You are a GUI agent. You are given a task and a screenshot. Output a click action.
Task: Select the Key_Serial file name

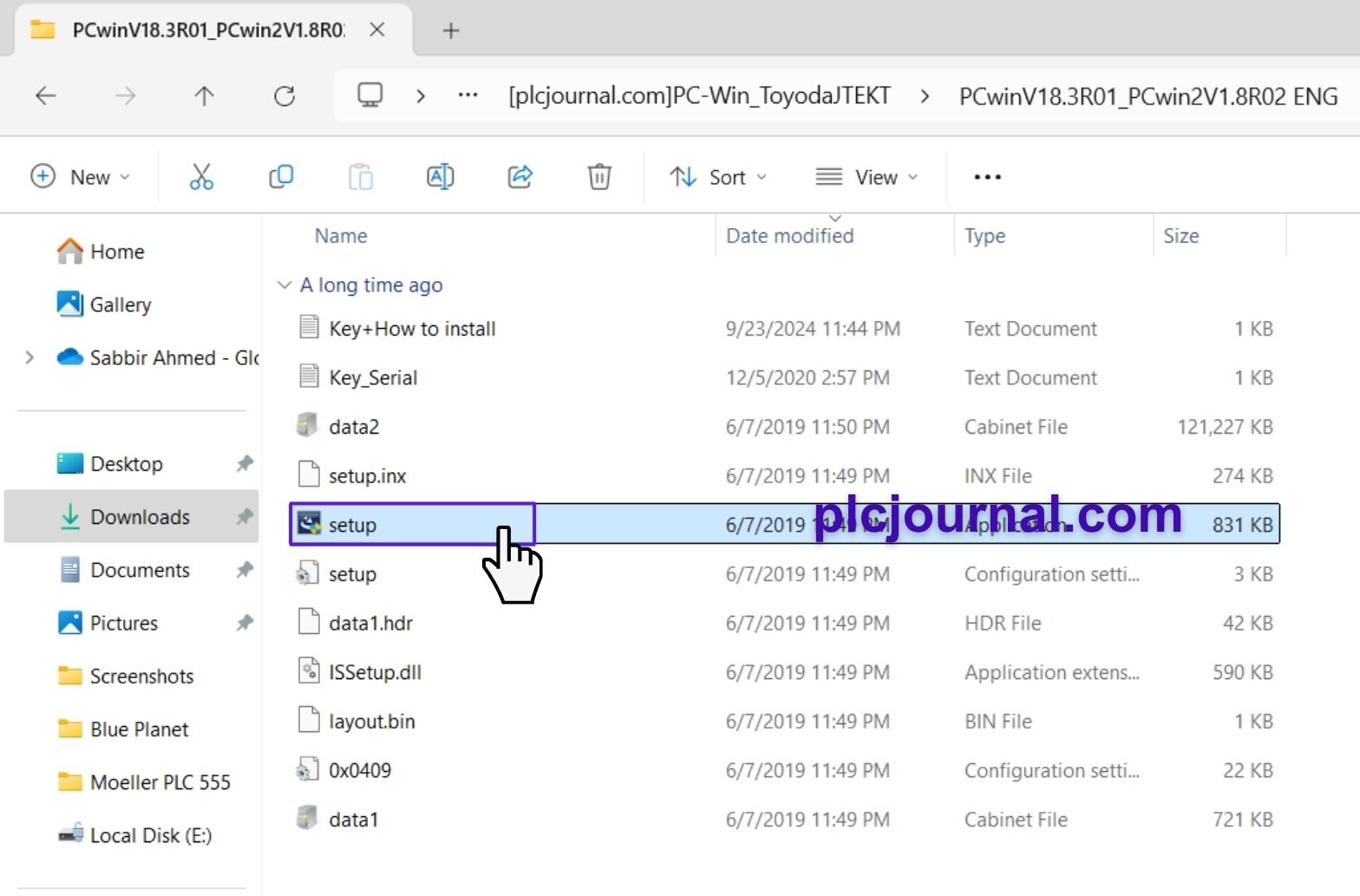point(373,377)
